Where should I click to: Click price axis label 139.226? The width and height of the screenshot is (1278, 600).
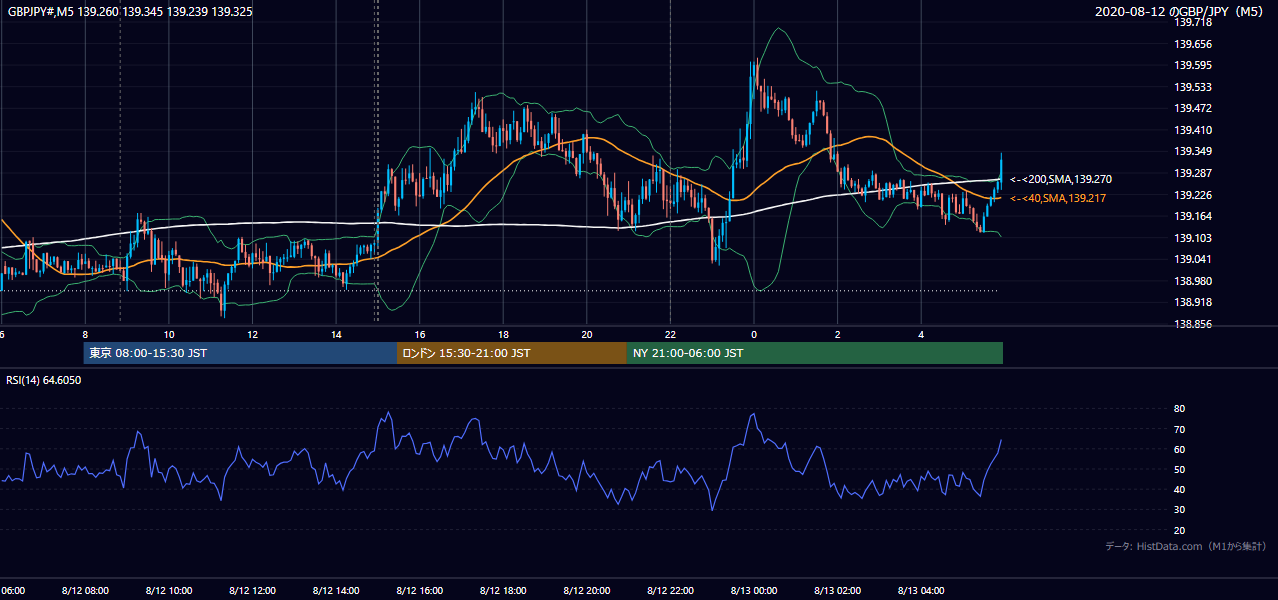click(x=1193, y=195)
